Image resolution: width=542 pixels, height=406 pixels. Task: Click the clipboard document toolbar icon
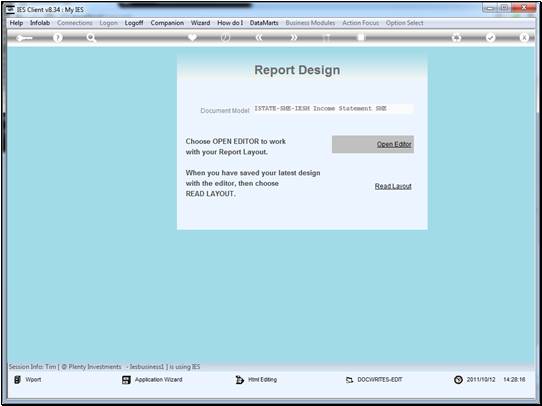pos(361,37)
